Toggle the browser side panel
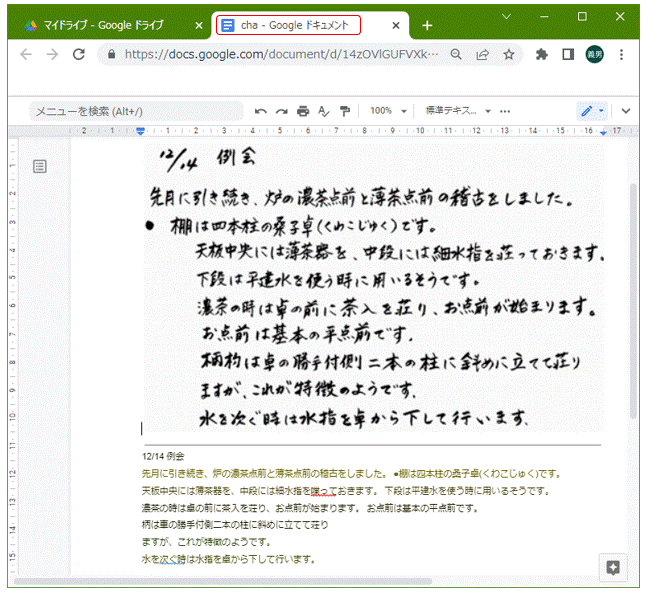Viewport: 650px width, 593px height. point(567,55)
